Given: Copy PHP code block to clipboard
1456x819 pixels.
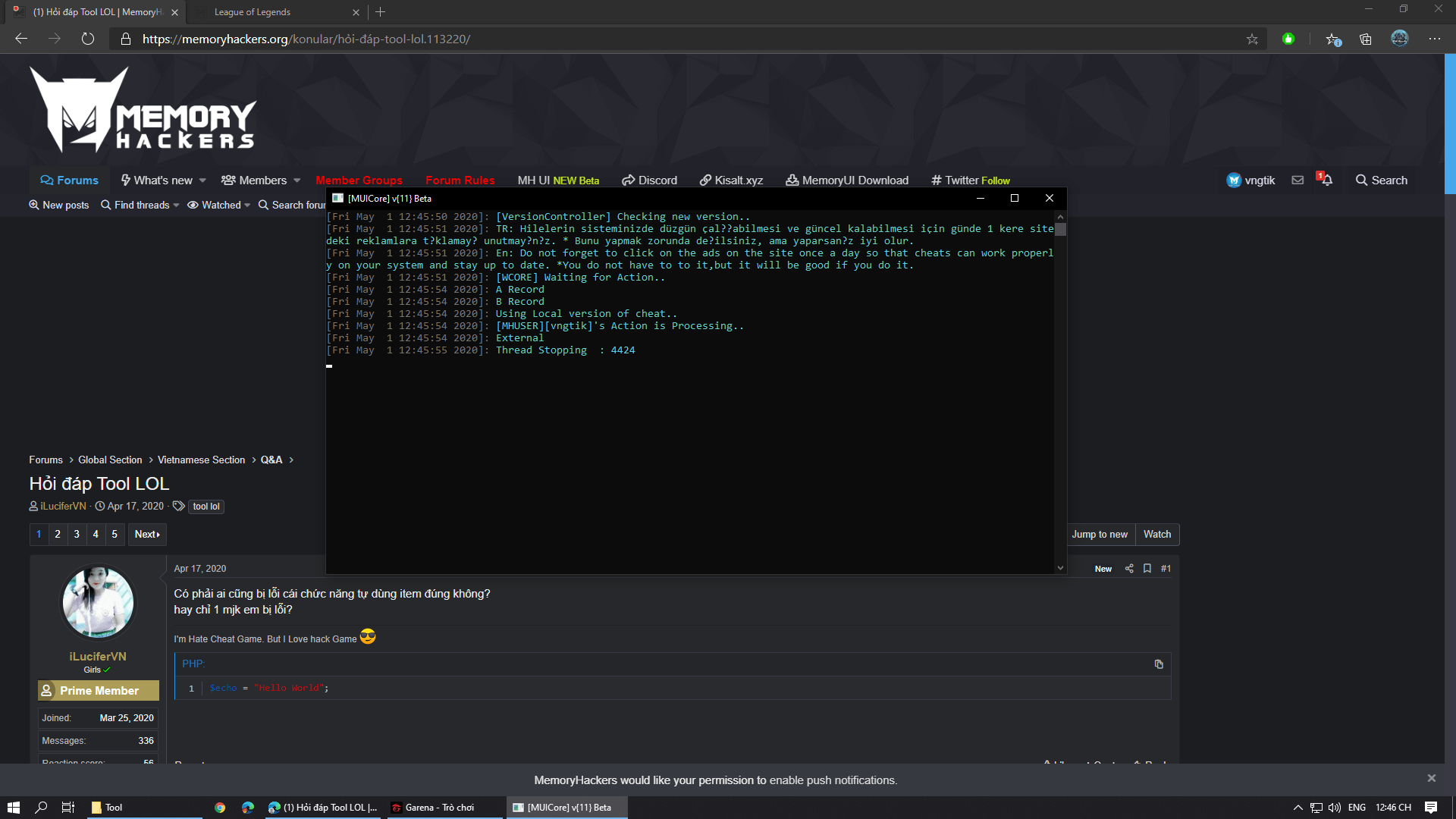Looking at the screenshot, I should 1159,664.
